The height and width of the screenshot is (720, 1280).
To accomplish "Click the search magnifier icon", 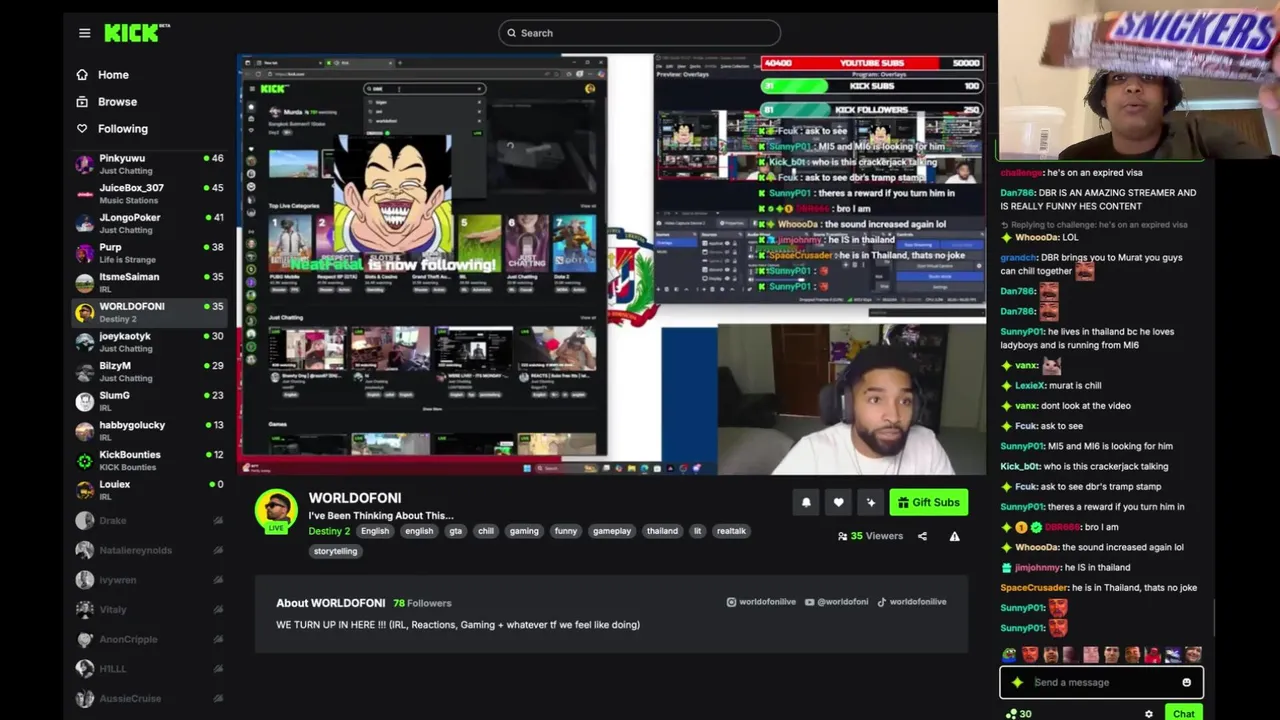I will [511, 33].
